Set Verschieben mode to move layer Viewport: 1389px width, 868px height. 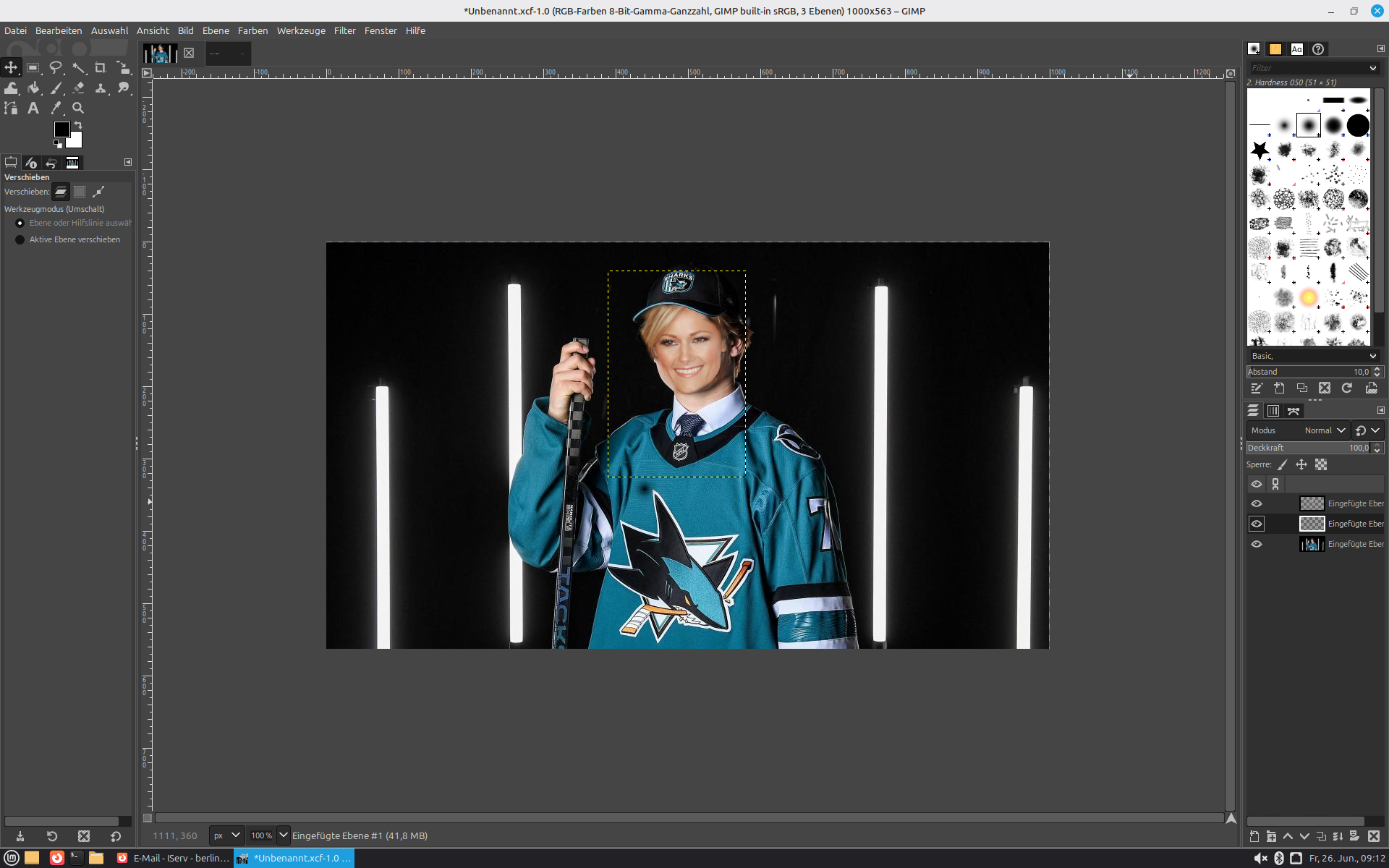61,192
